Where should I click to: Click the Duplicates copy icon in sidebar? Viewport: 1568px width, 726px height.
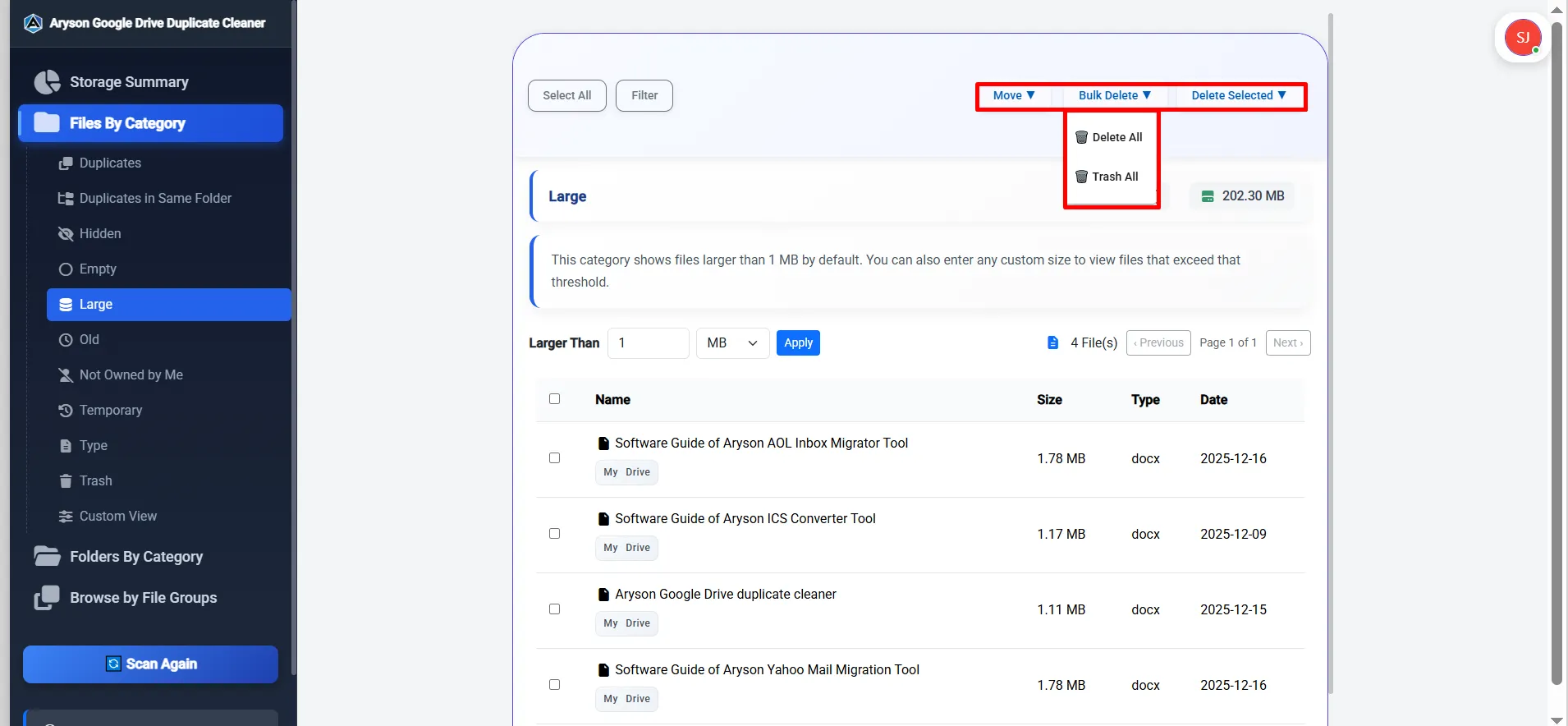coord(66,163)
